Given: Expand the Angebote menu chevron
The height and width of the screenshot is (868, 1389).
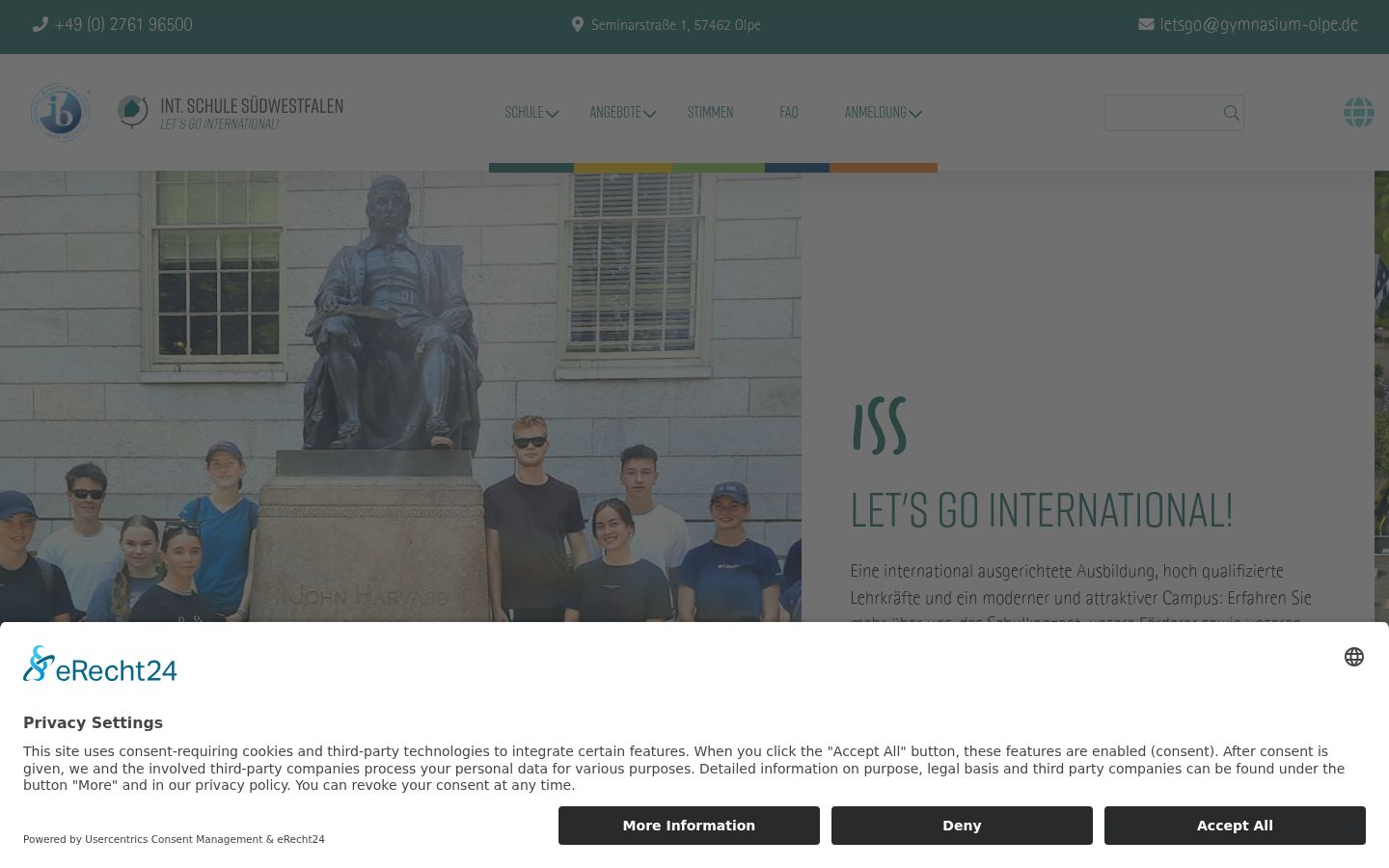Looking at the screenshot, I should pos(650,114).
